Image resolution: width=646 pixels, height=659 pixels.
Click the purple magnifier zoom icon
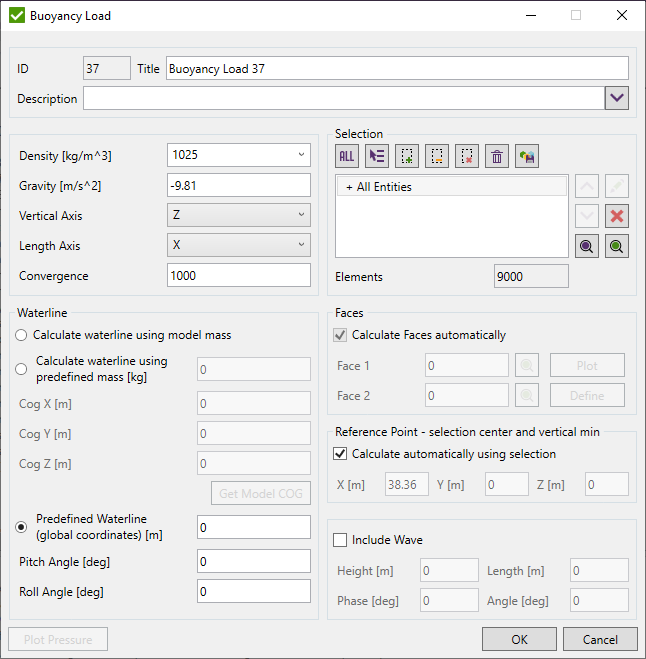588,247
